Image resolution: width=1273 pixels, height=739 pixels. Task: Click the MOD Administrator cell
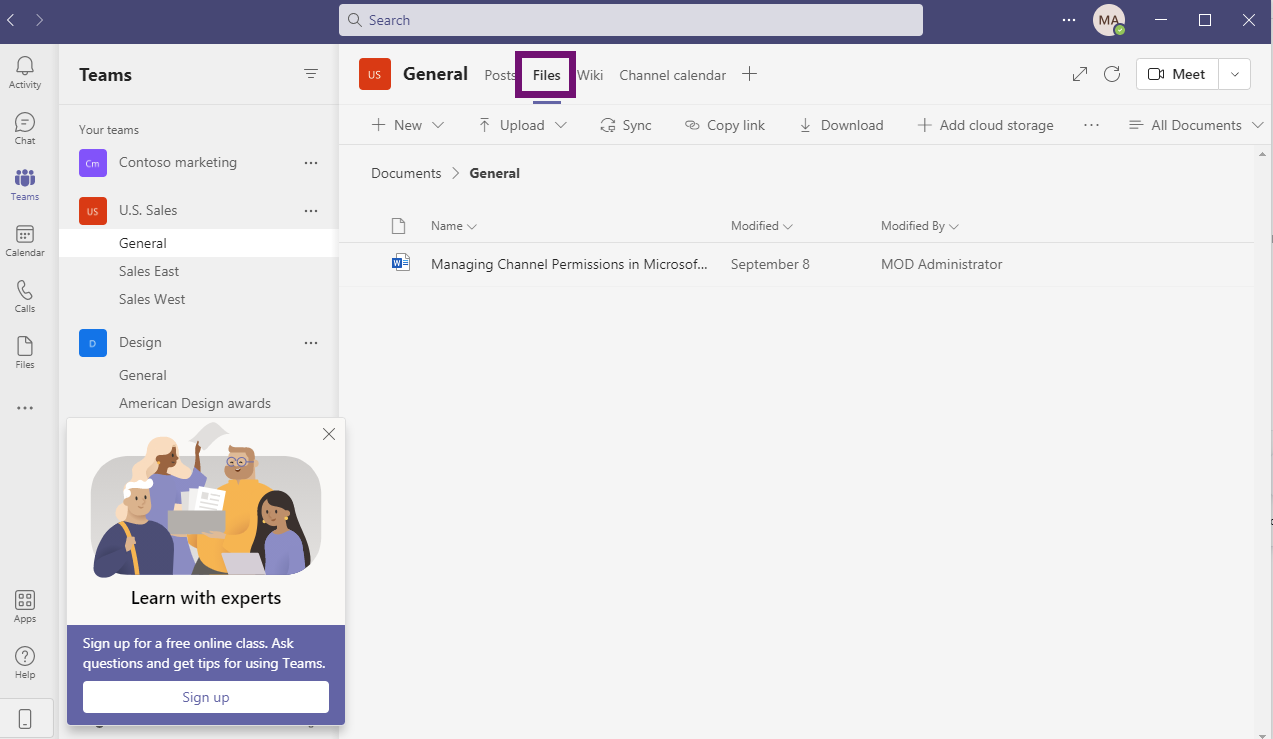(x=941, y=264)
